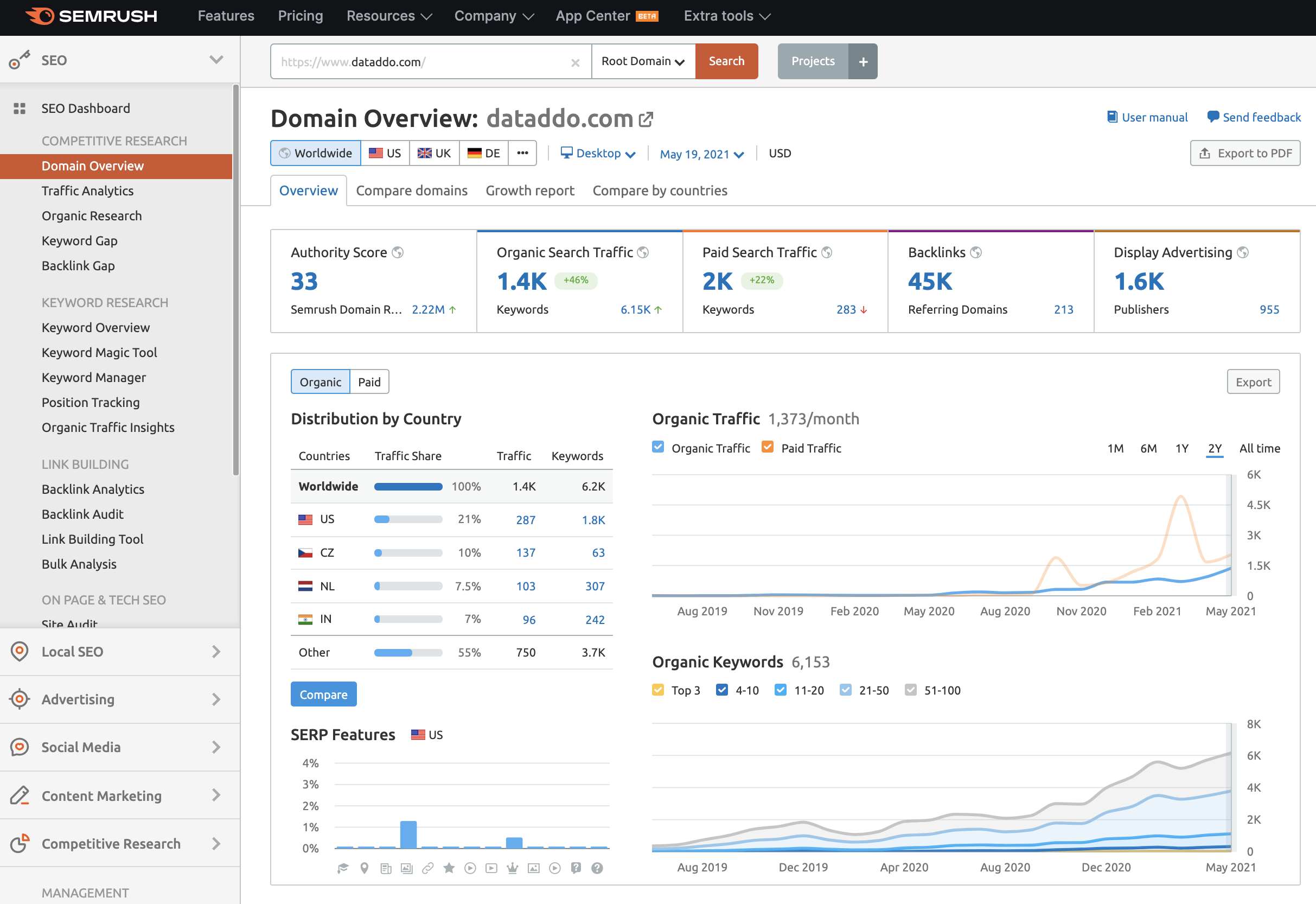The width and height of the screenshot is (1316, 904).
Task: Click the SEO Dashboard grid icon
Action: [x=20, y=108]
